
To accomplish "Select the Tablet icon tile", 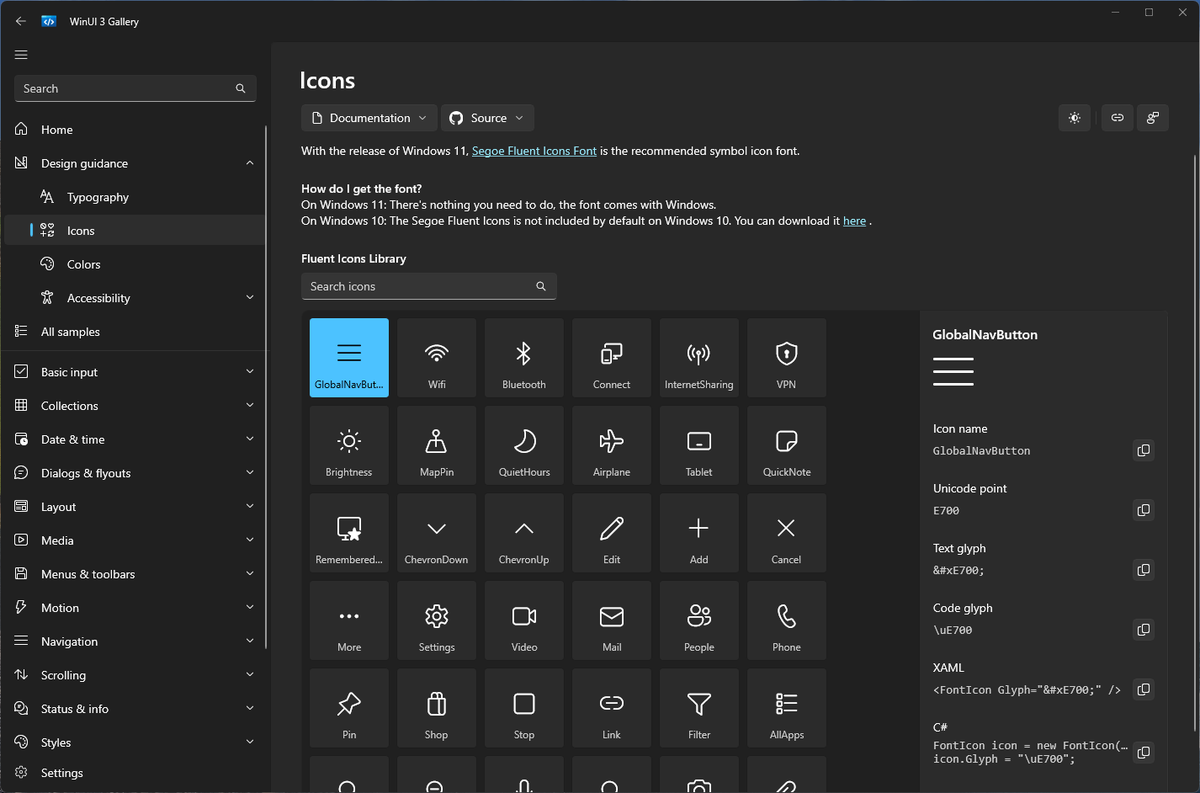I will 699,445.
